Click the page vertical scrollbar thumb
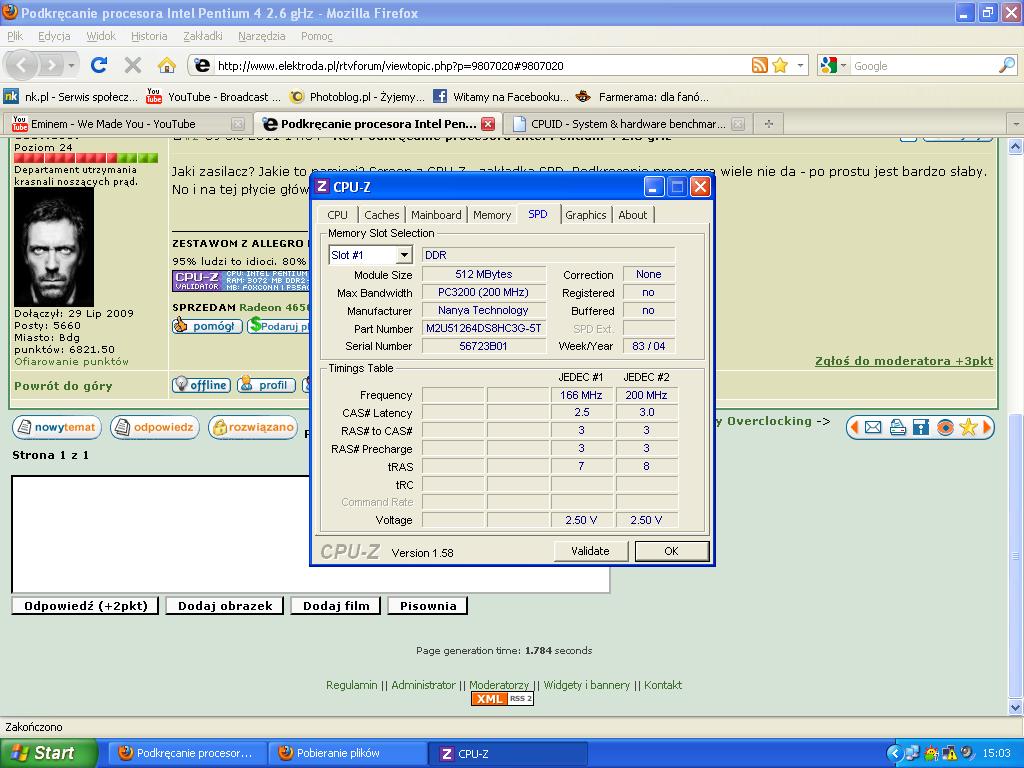Viewport: 1024px width, 768px height. (x=1015, y=555)
